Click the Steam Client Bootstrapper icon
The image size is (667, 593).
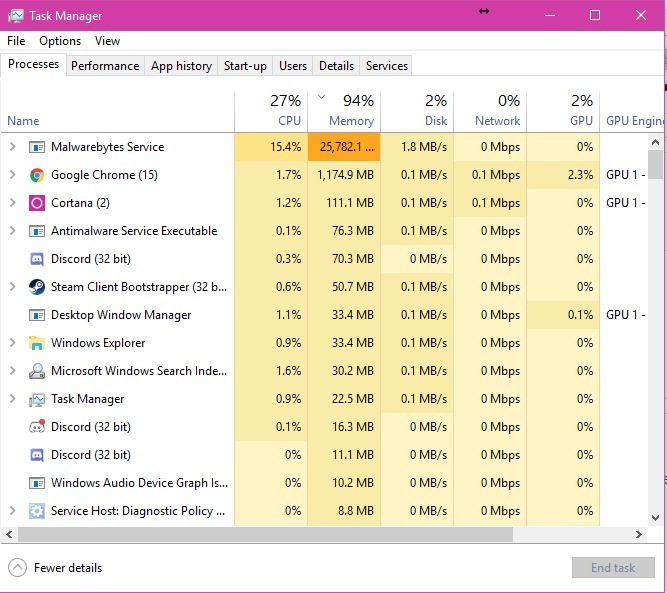click(x=37, y=287)
